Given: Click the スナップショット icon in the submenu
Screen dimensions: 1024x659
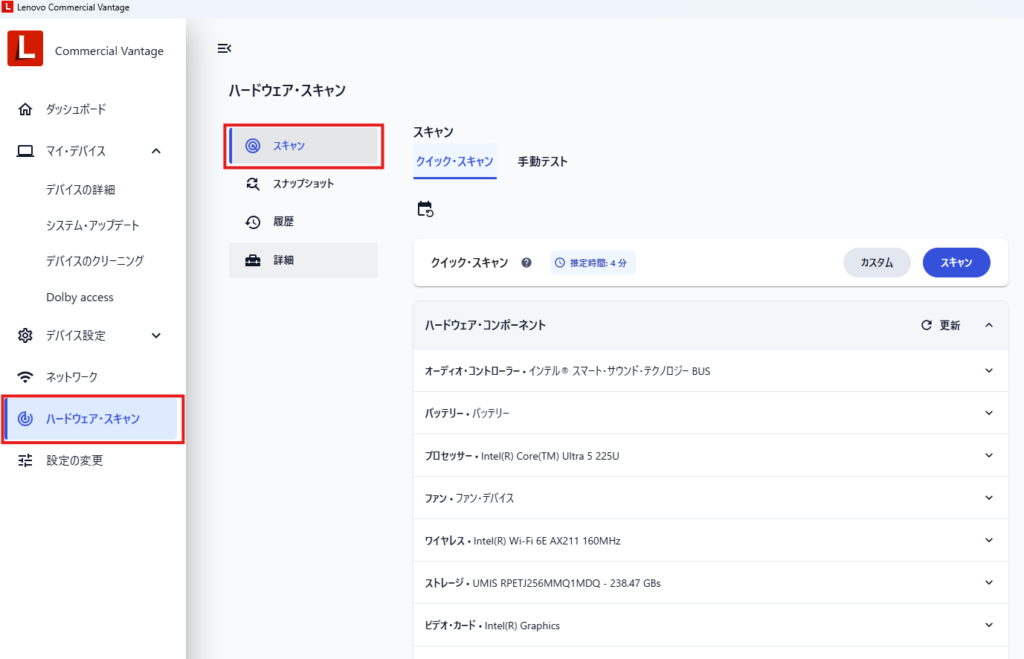Looking at the screenshot, I should (253, 184).
